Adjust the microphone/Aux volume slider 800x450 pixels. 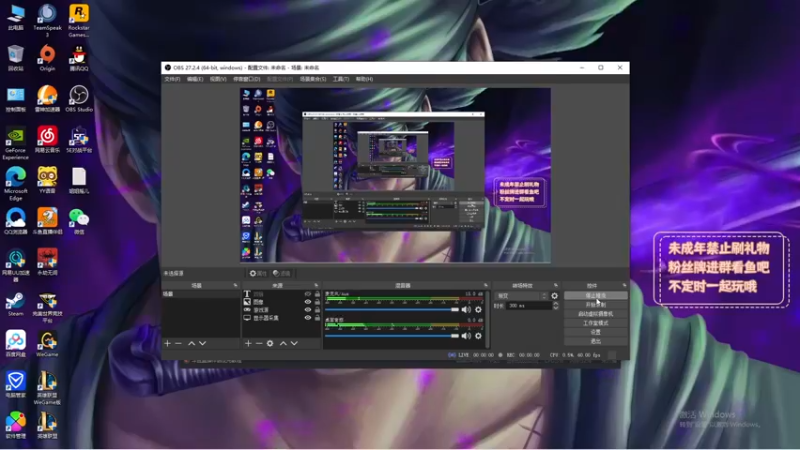[x=392, y=310]
